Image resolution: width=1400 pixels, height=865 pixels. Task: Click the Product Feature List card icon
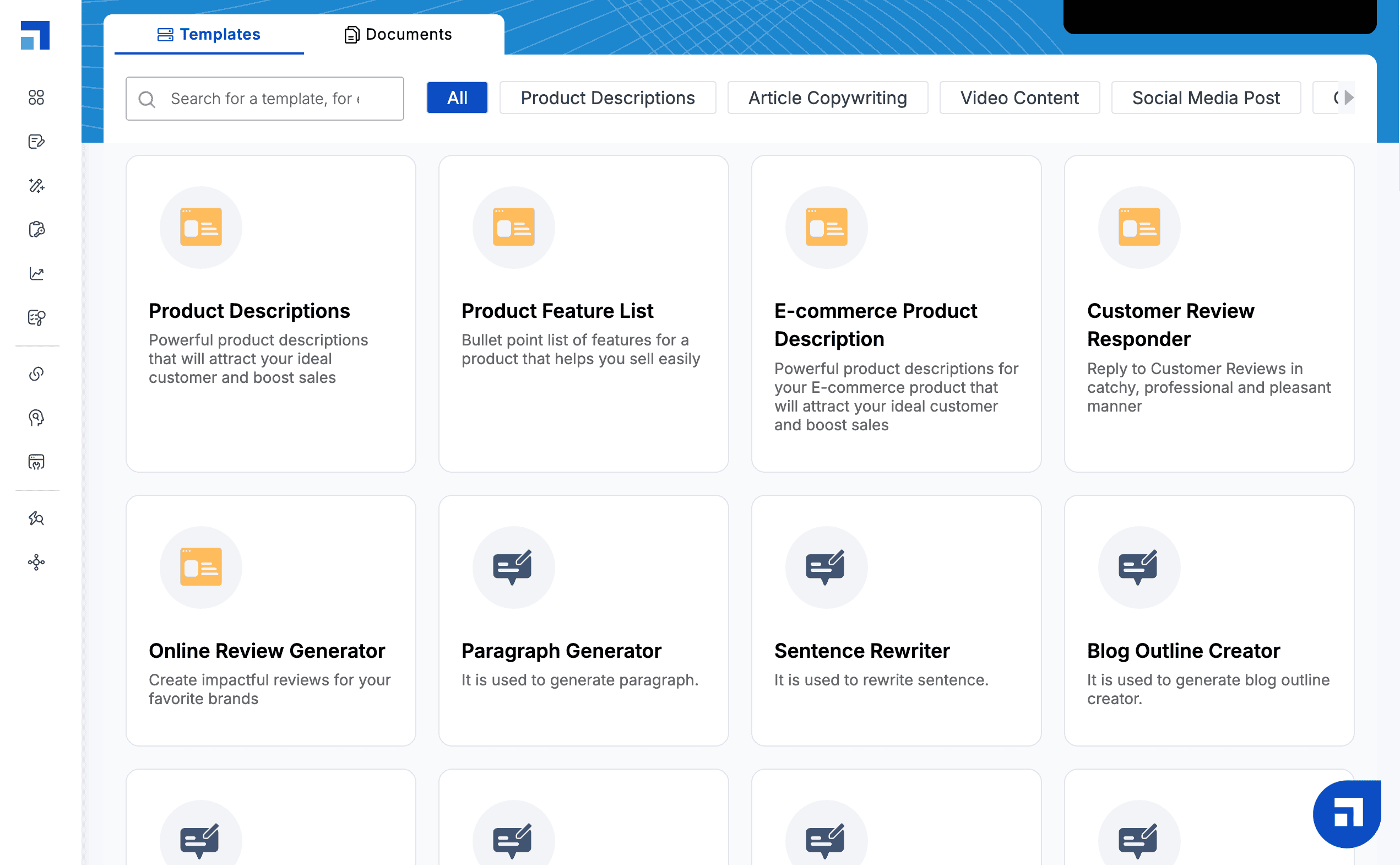pyautogui.click(x=513, y=227)
